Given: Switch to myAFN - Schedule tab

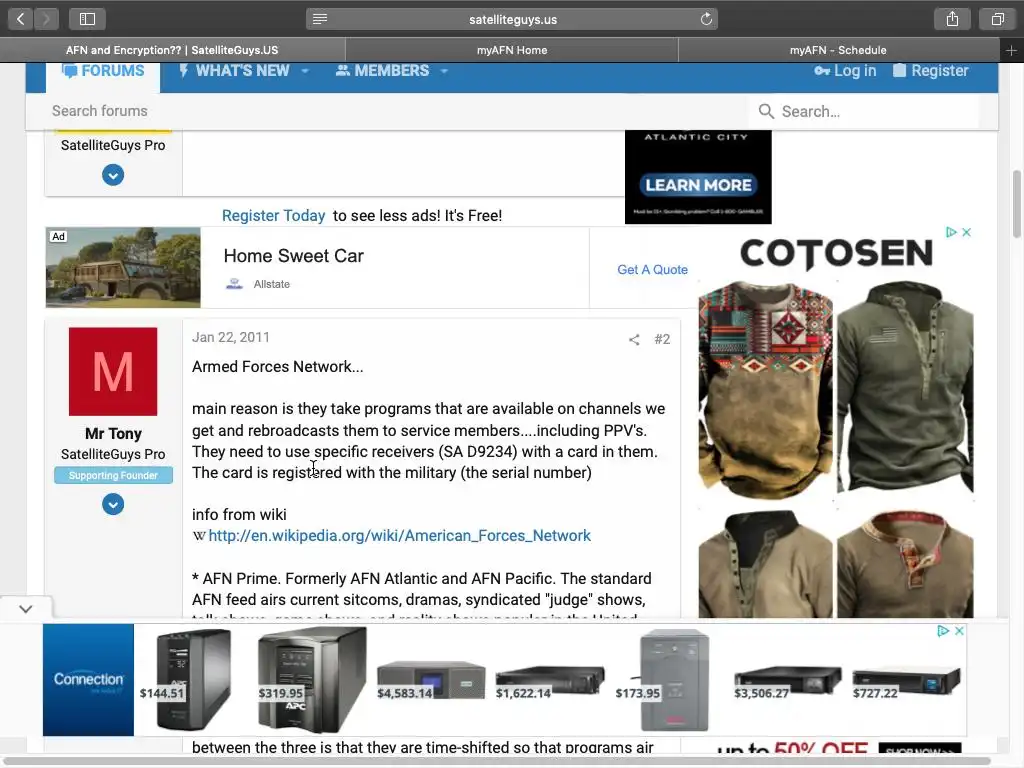Looking at the screenshot, I should (x=839, y=50).
